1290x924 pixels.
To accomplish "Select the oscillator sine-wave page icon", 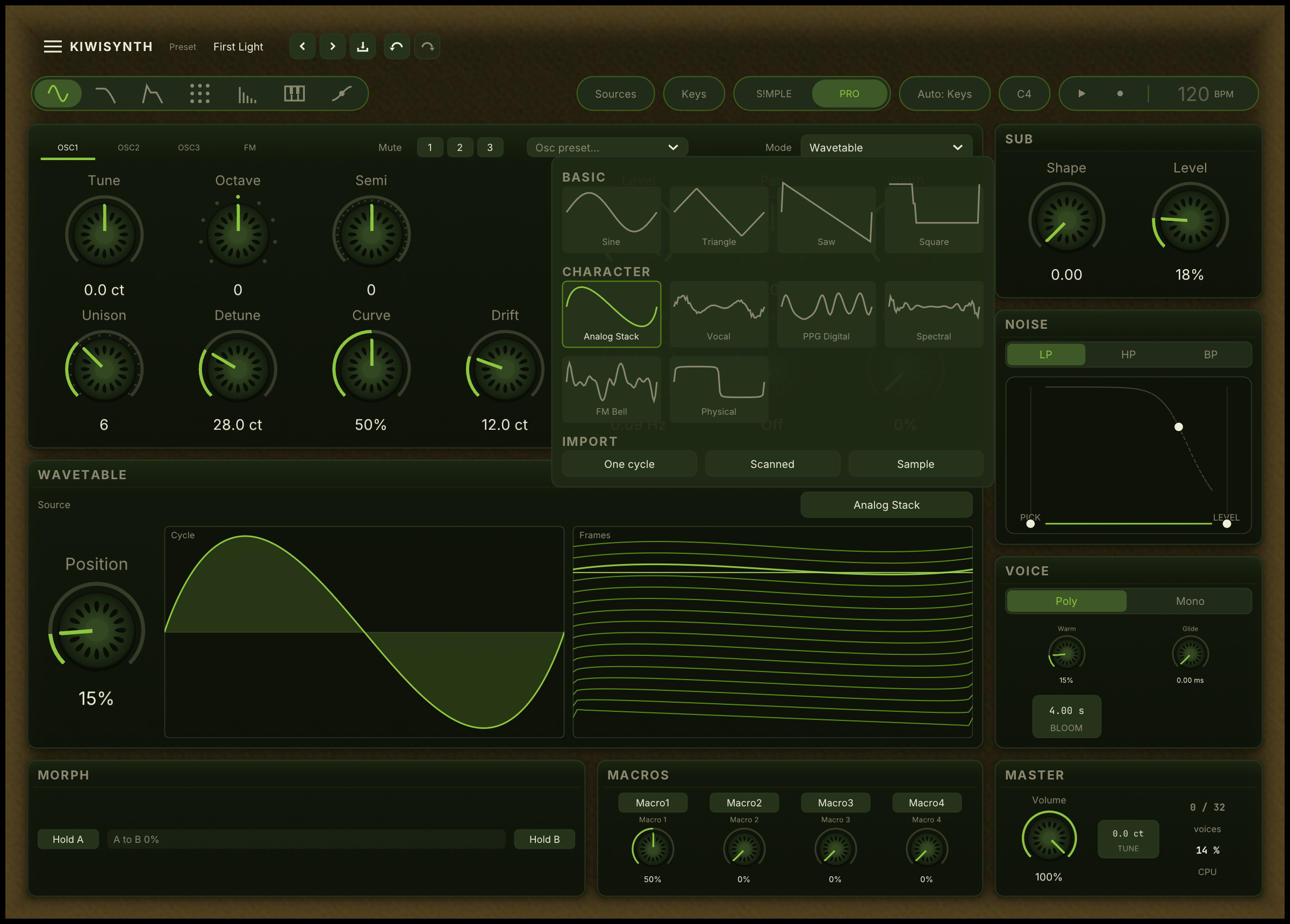I will pos(58,93).
